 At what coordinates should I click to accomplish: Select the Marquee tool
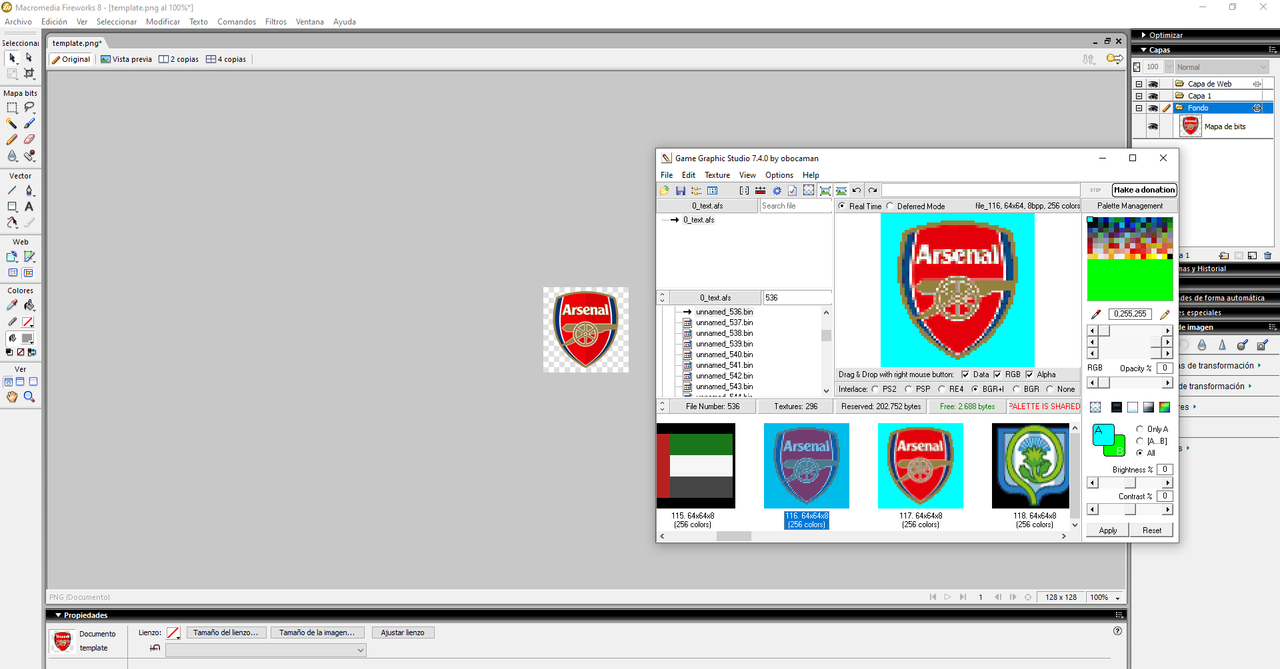[x=12, y=107]
